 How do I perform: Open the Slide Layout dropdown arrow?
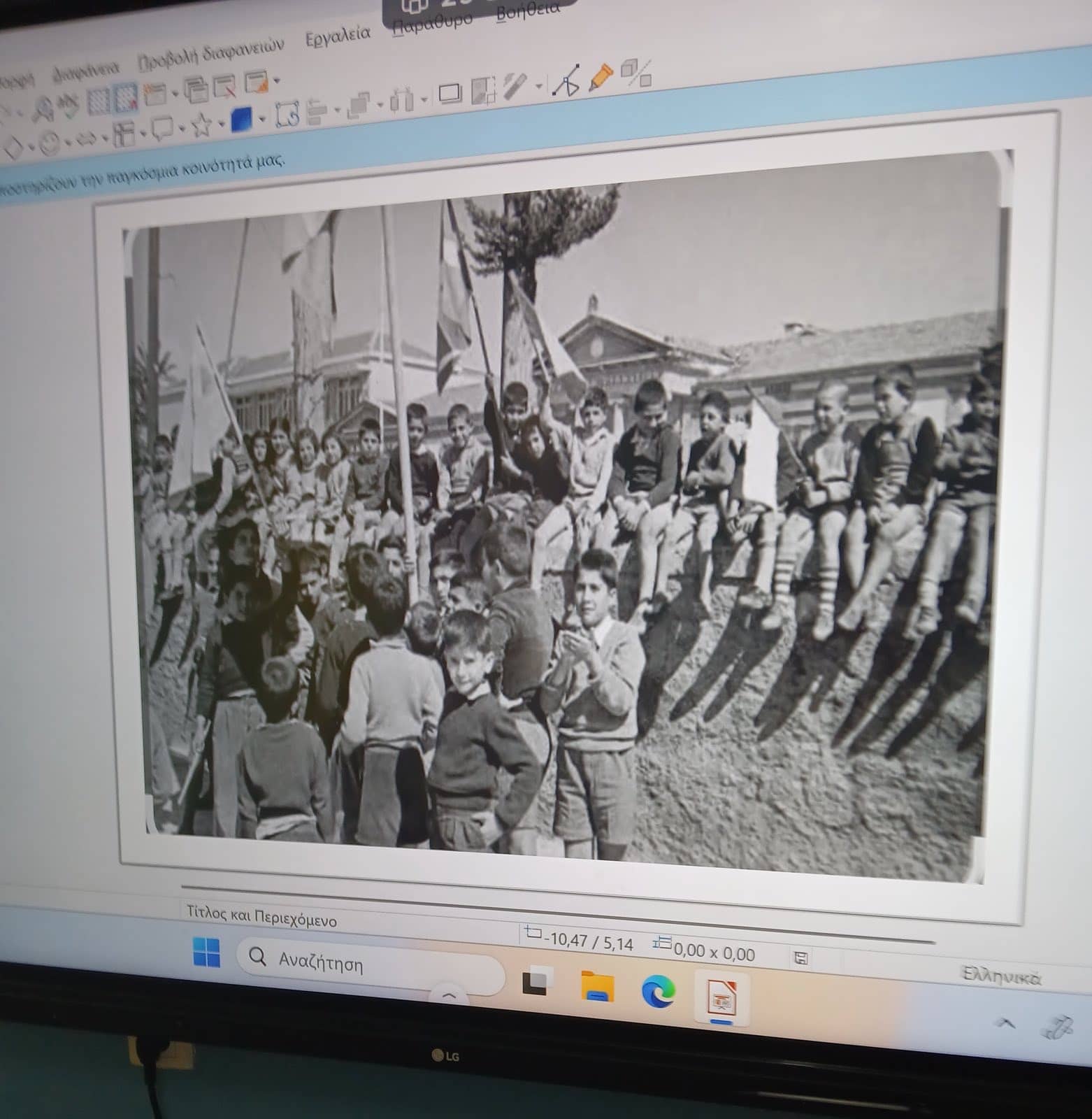(x=278, y=81)
